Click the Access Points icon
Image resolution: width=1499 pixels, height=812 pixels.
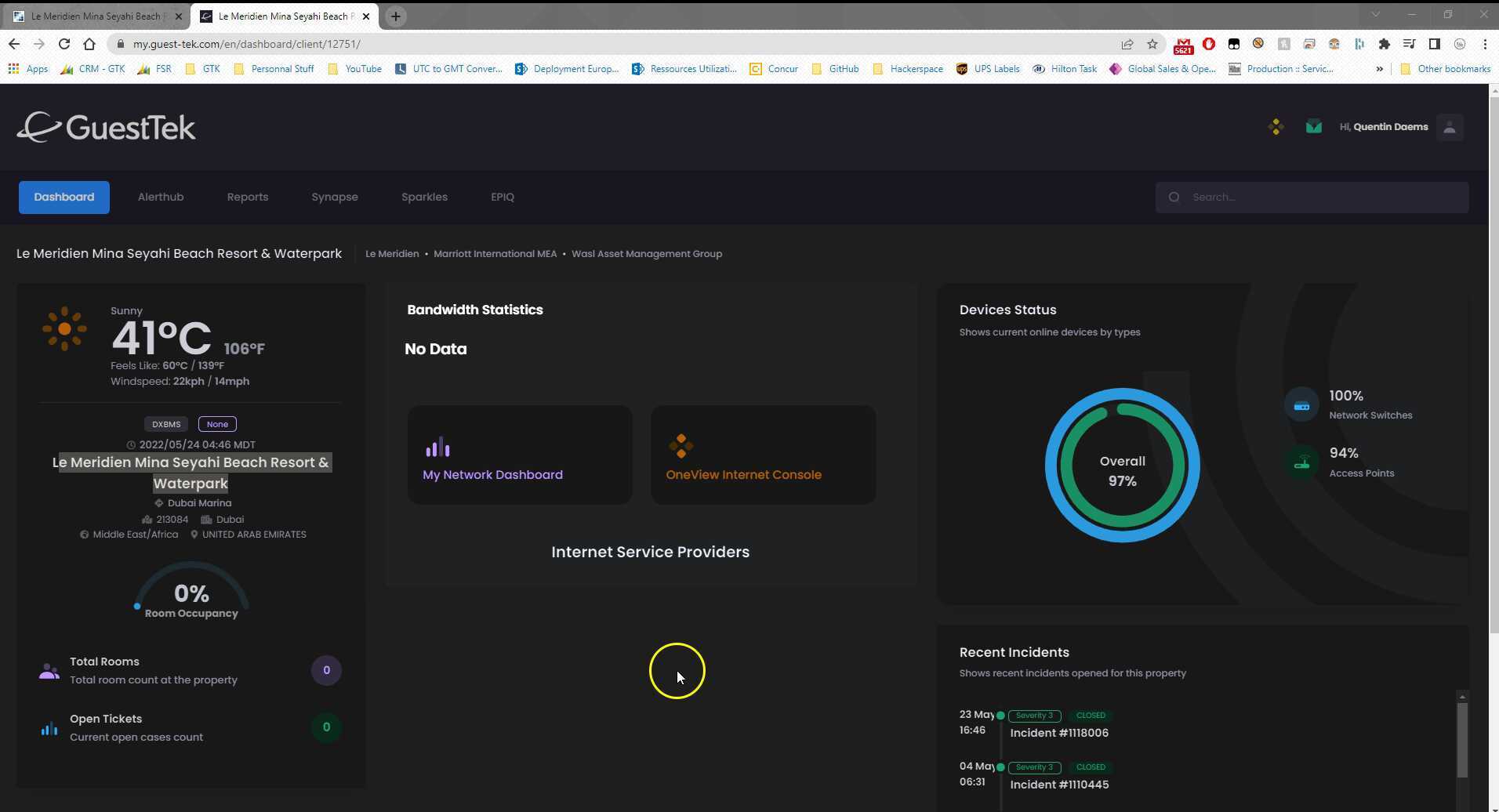(1301, 462)
